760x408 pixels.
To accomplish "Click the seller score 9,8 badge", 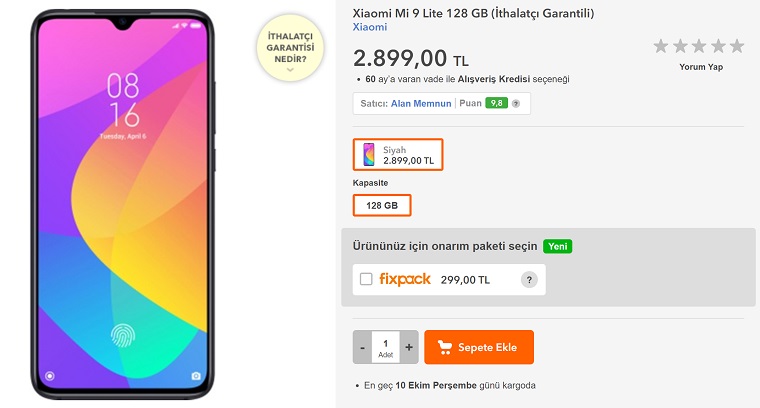I will [x=496, y=103].
